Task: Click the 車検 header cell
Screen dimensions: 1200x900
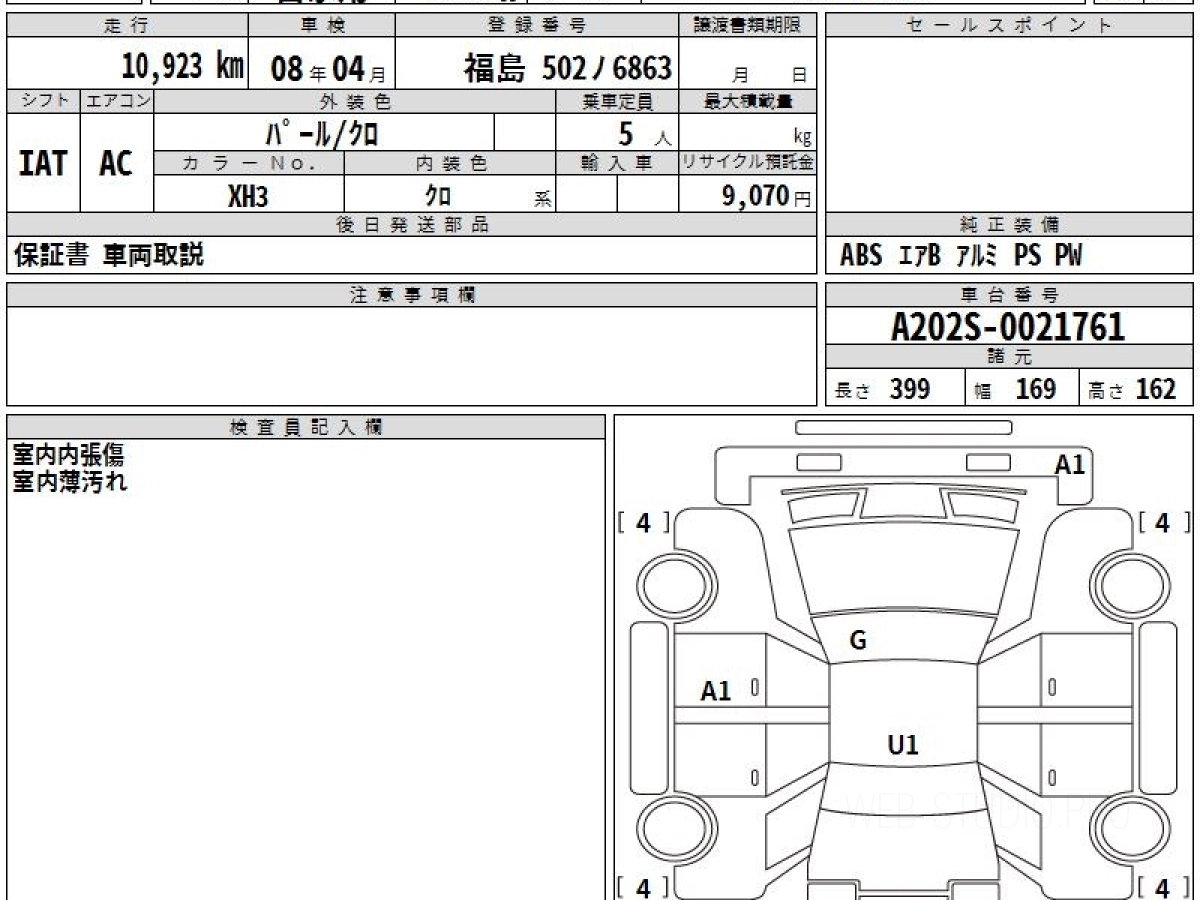Action: [321, 26]
